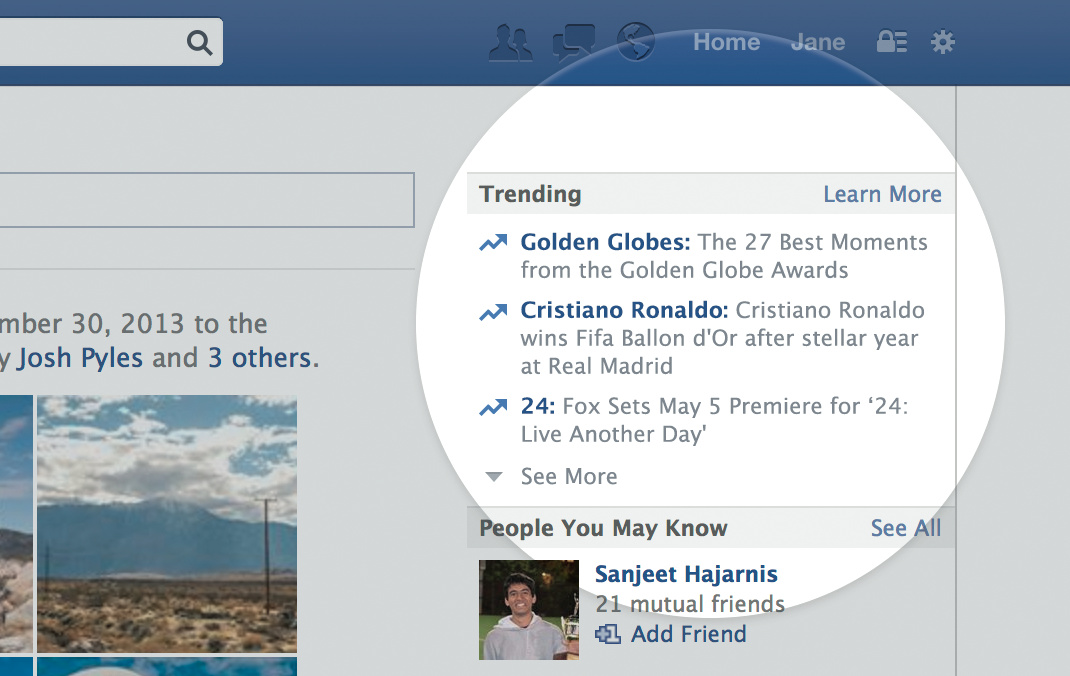Image resolution: width=1070 pixels, height=676 pixels.
Task: Open privacy shortcuts lock icon
Action: click(x=891, y=42)
